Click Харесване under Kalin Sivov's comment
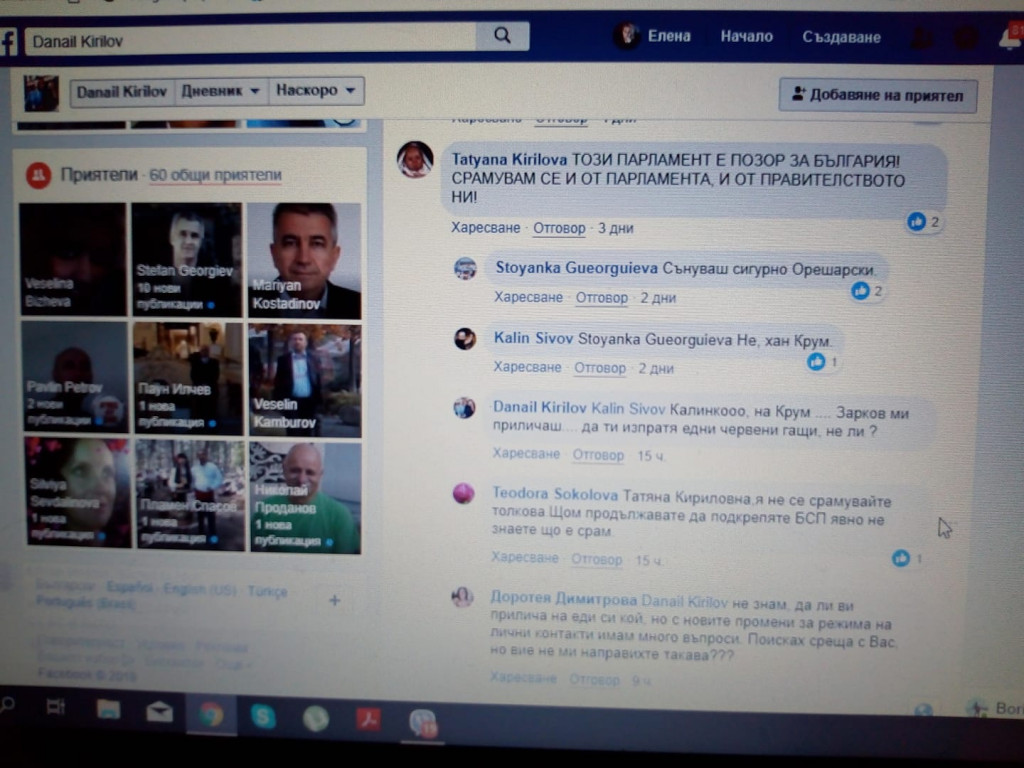This screenshot has height=768, width=1024. click(527, 367)
